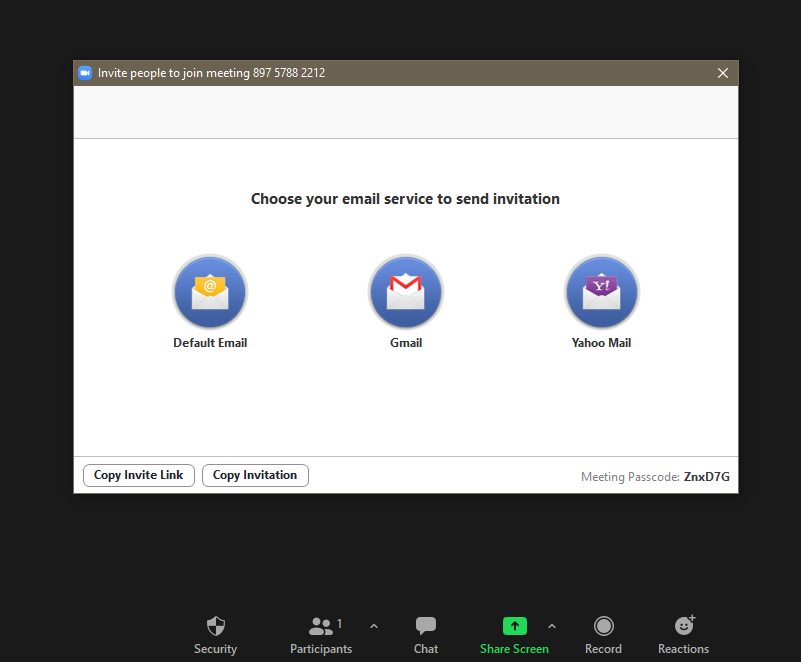Click the Yahoo Mail label text
801x662 pixels.
click(x=601, y=343)
